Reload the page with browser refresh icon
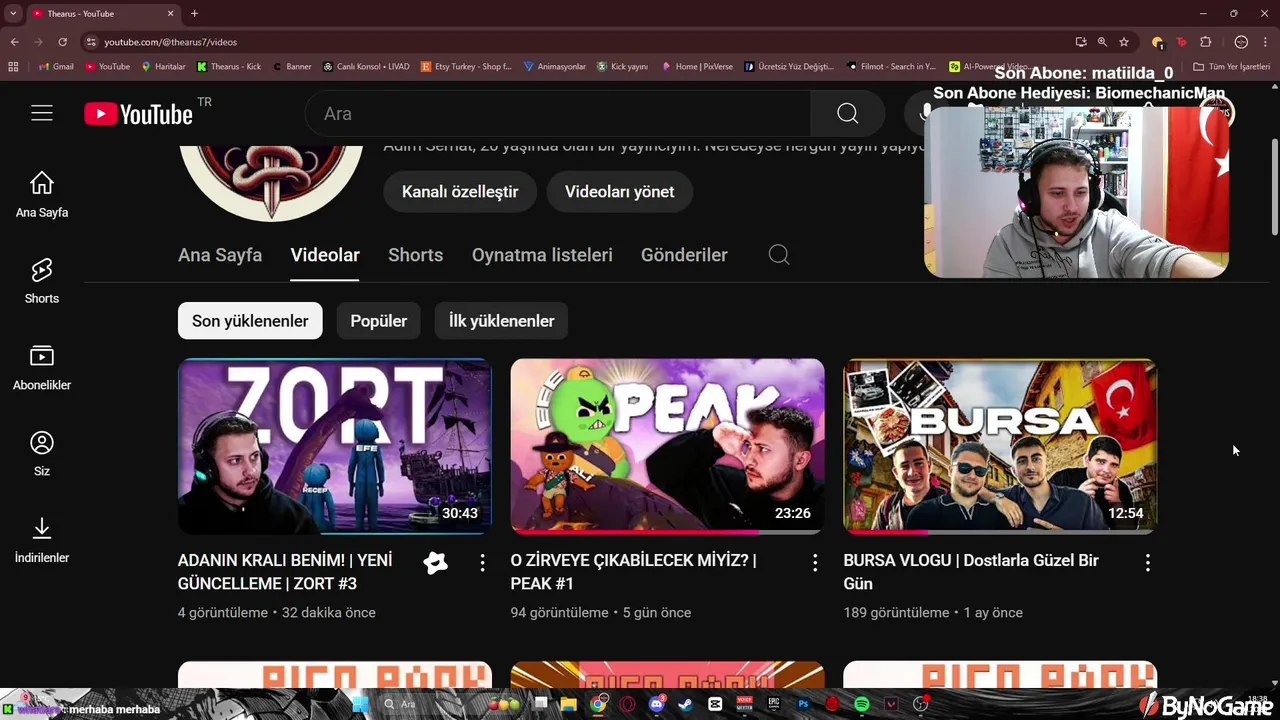The width and height of the screenshot is (1280, 720). (62, 42)
